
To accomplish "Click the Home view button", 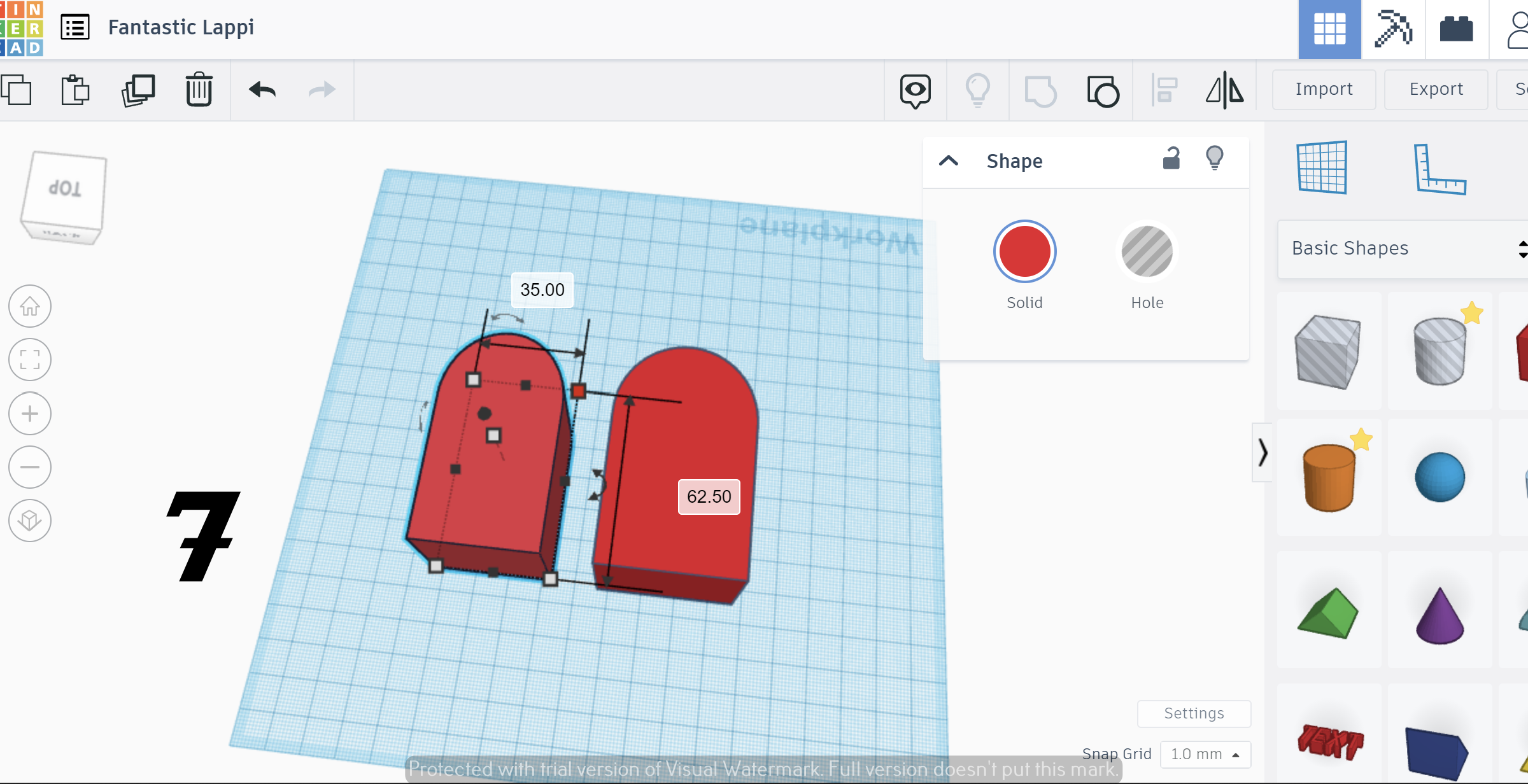I will point(30,307).
